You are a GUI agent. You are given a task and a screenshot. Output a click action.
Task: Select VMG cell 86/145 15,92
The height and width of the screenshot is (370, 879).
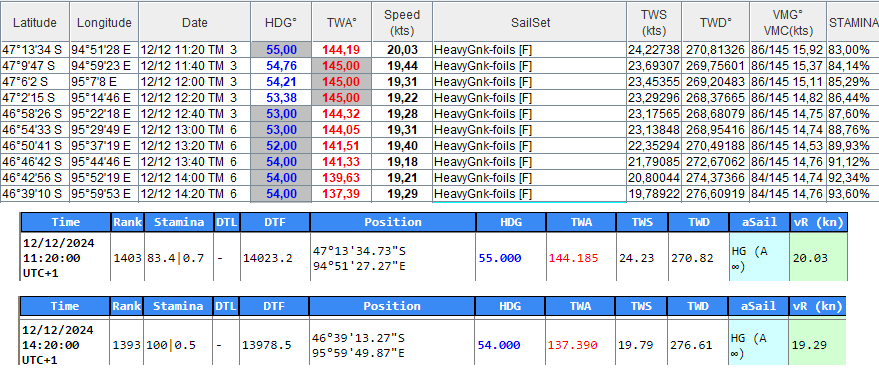coord(788,50)
